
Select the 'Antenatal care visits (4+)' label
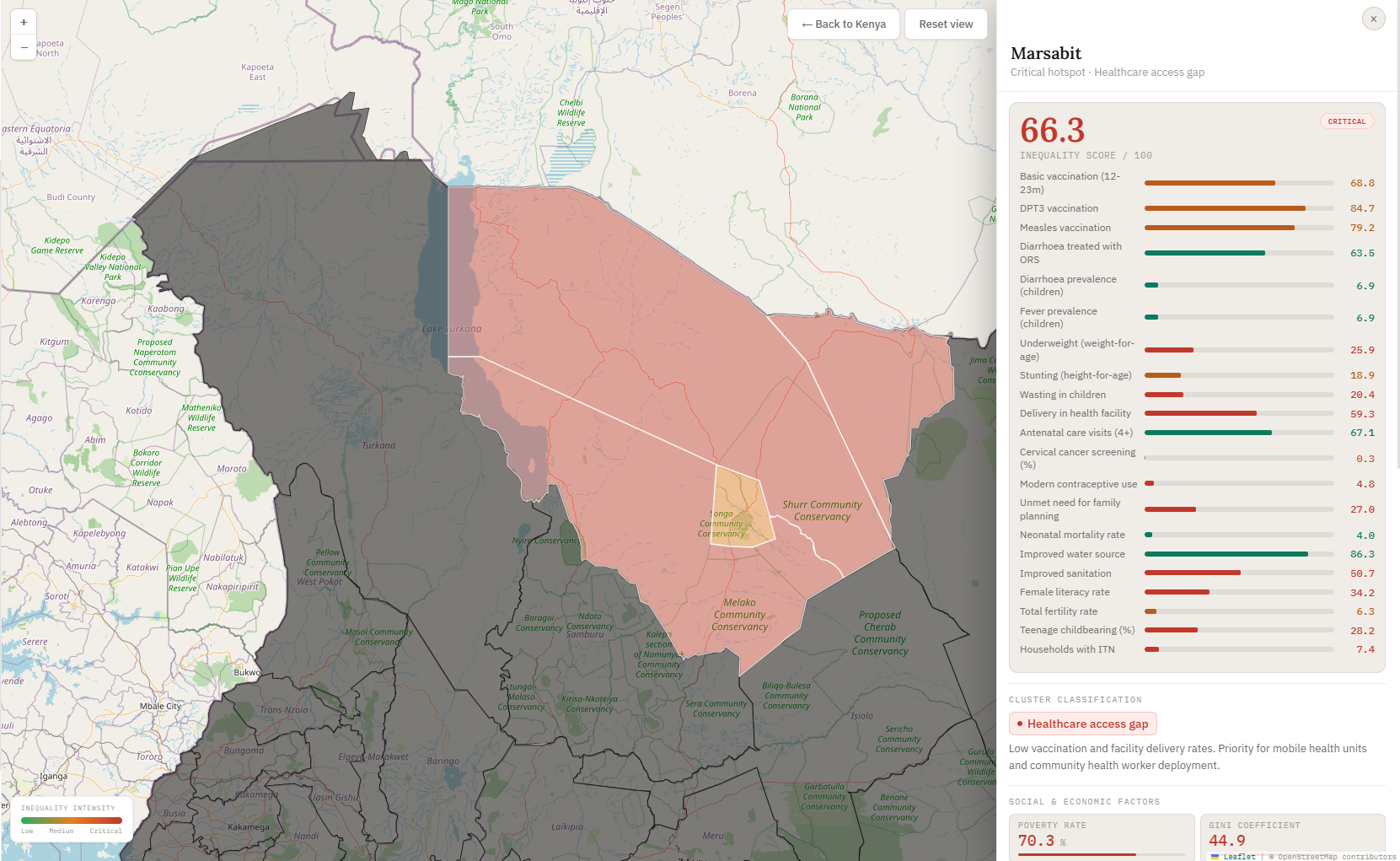pyautogui.click(x=1076, y=433)
